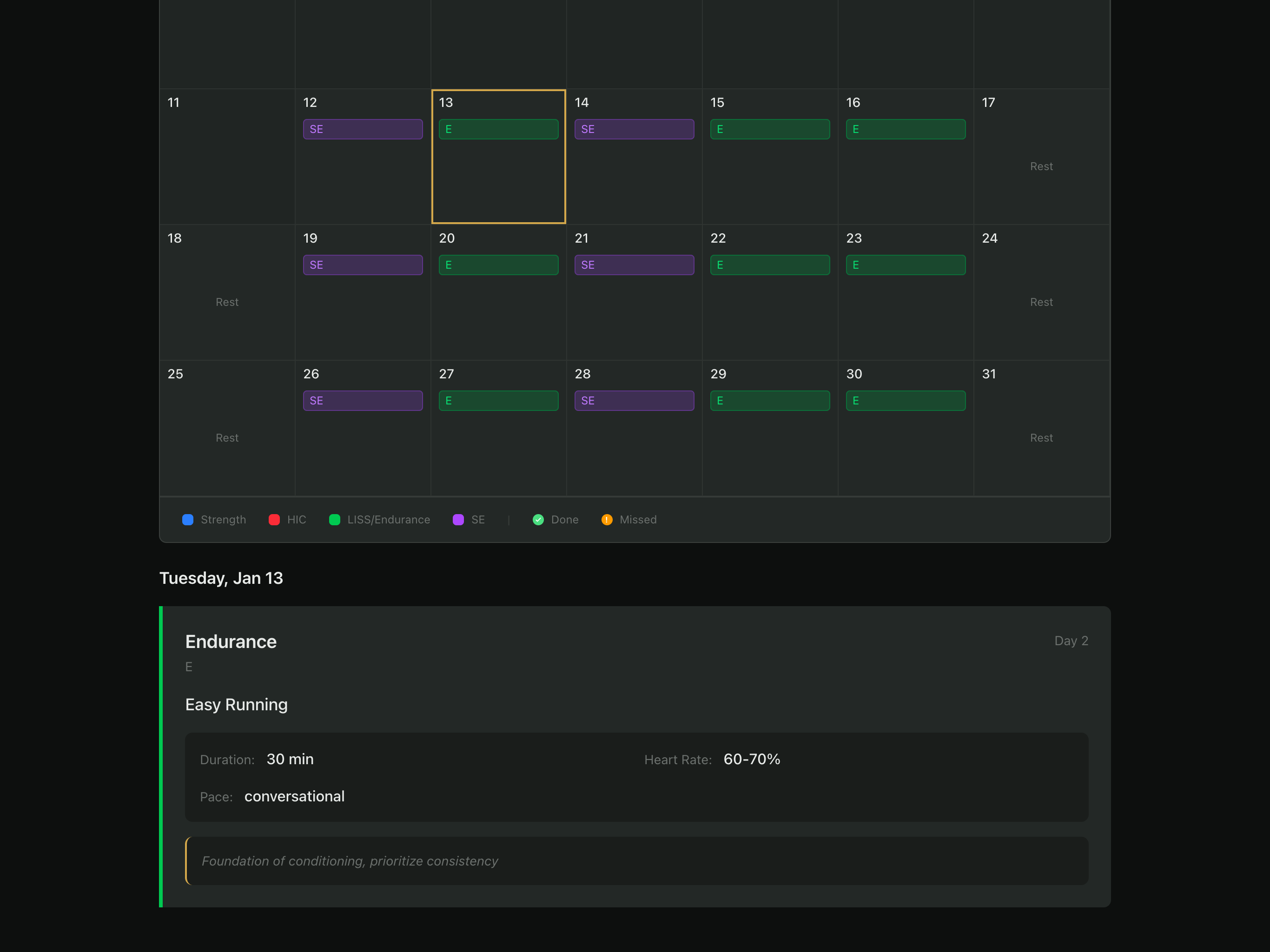Click the red HIC legend swatch
This screenshot has height=952, width=1270.
(274, 520)
